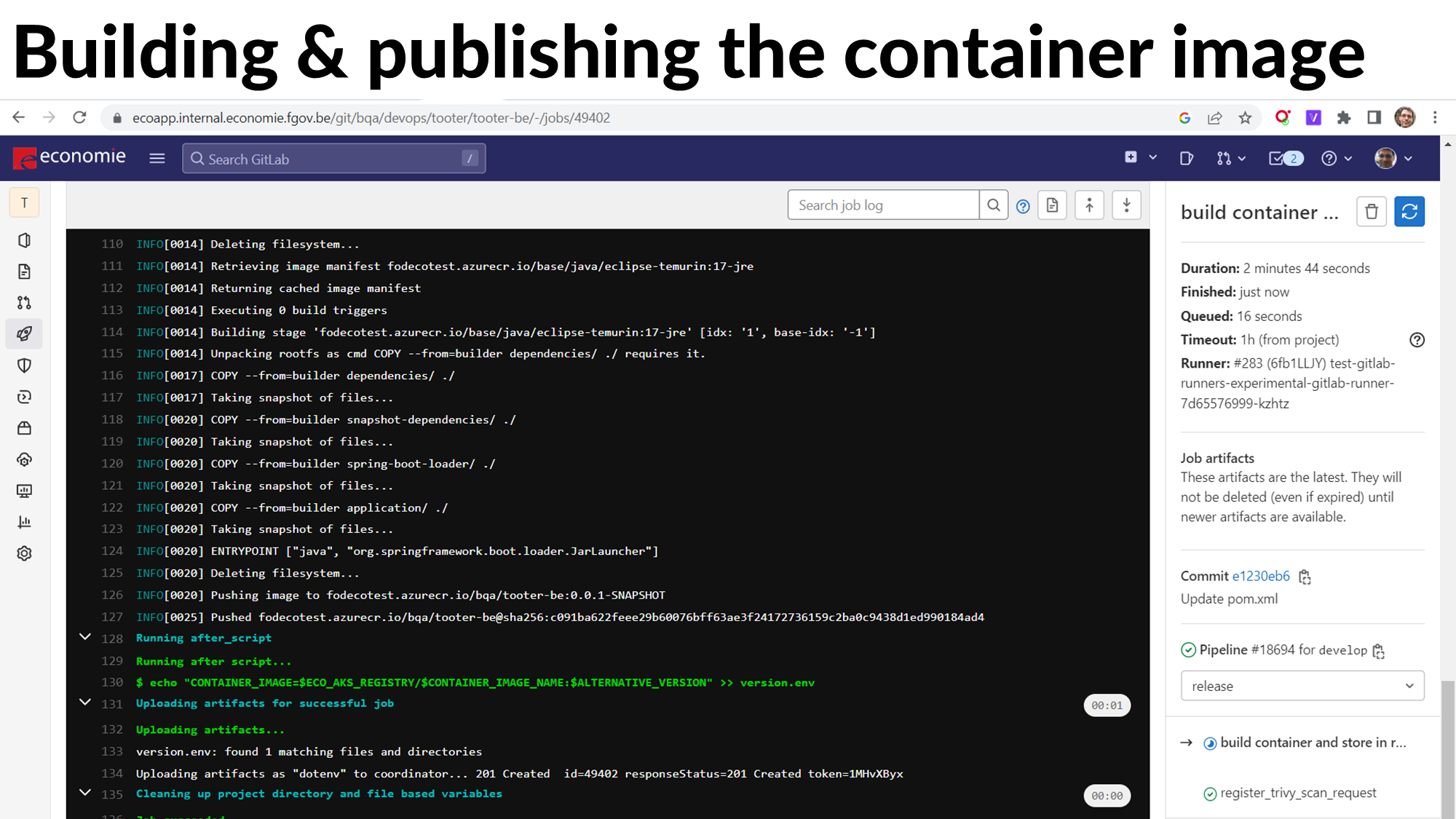Viewport: 1456px width, 819px height.
Task: Open the Help menu in top bar
Action: point(1336,159)
